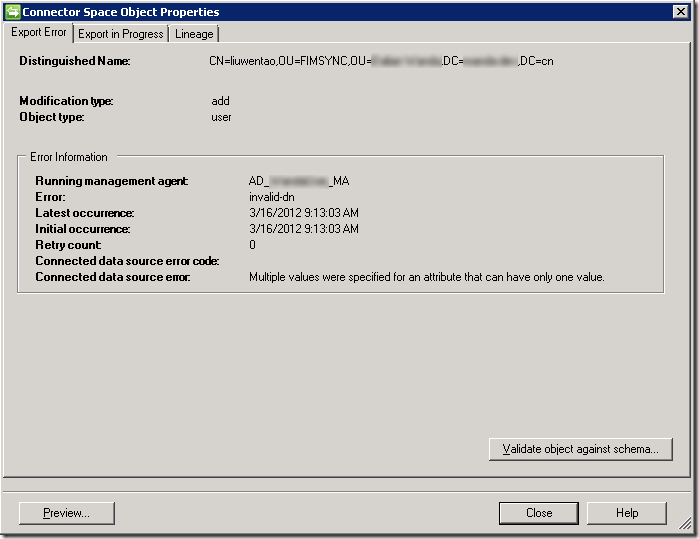Click the title bar X close button
The width and height of the screenshot is (699, 539).
point(681,12)
